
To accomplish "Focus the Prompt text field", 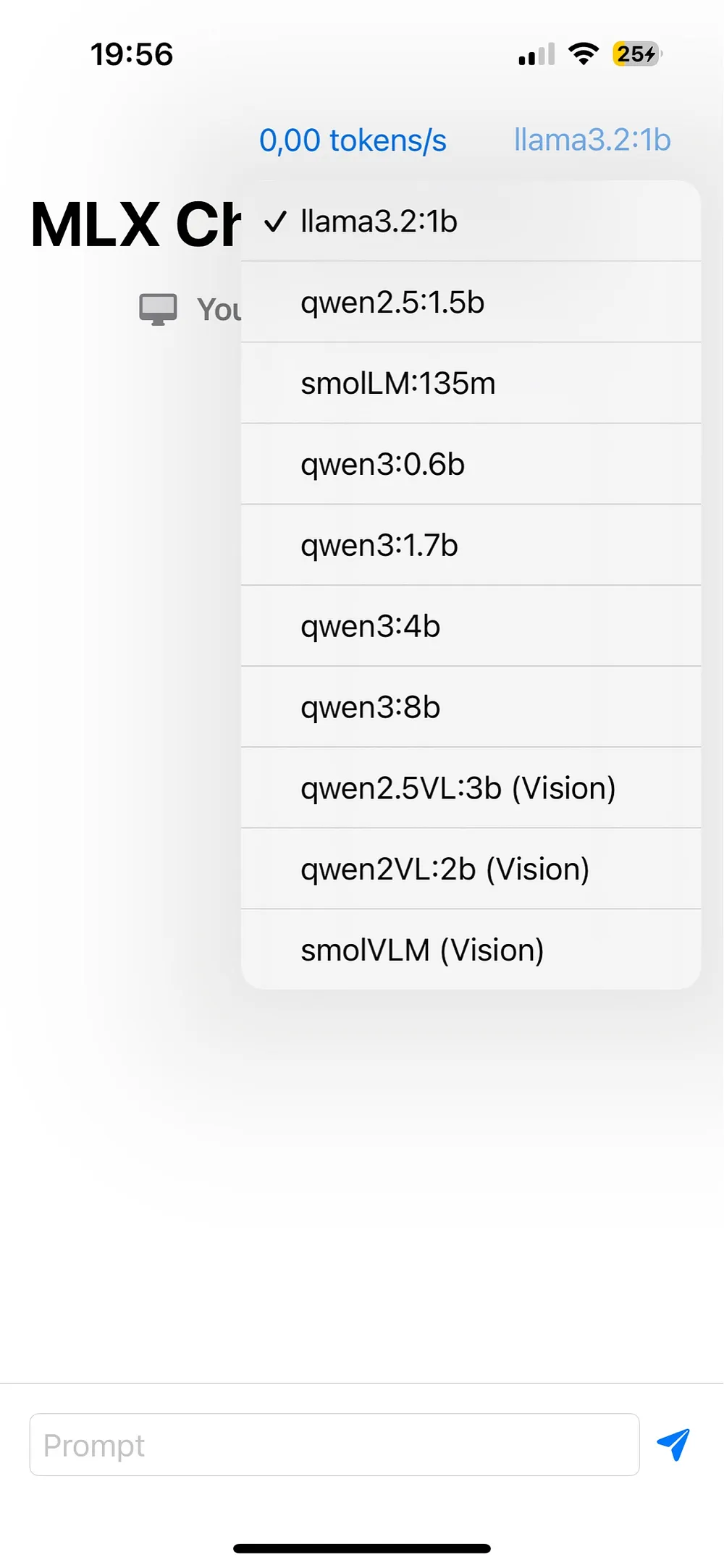I will [x=334, y=1445].
